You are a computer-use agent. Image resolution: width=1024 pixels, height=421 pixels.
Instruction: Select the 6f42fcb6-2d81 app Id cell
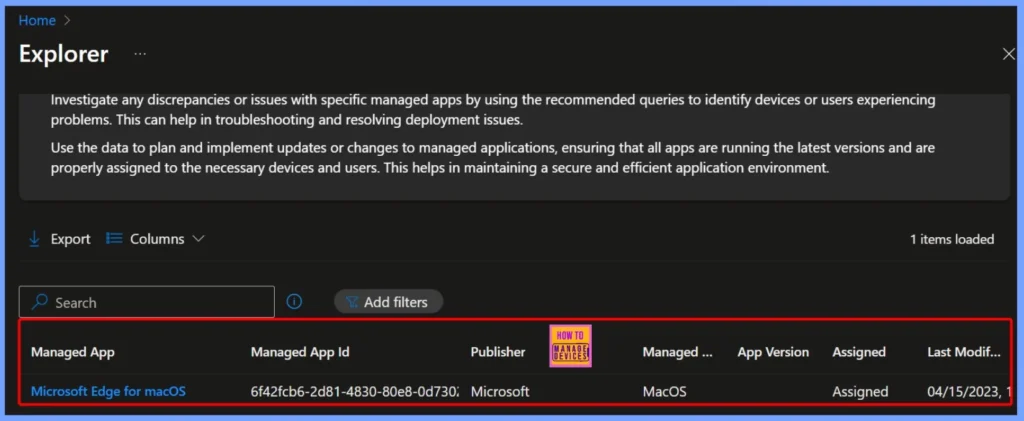pos(355,392)
